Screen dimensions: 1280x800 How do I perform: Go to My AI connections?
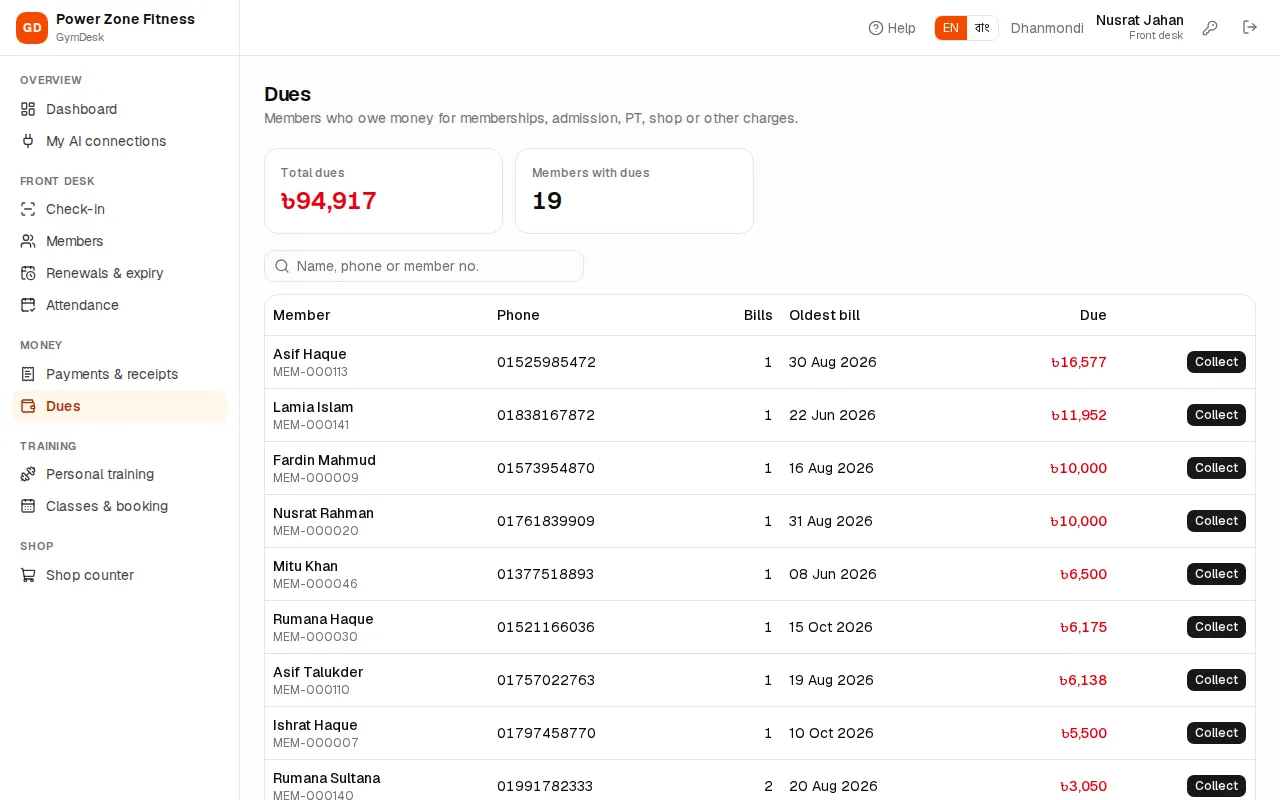point(120,141)
